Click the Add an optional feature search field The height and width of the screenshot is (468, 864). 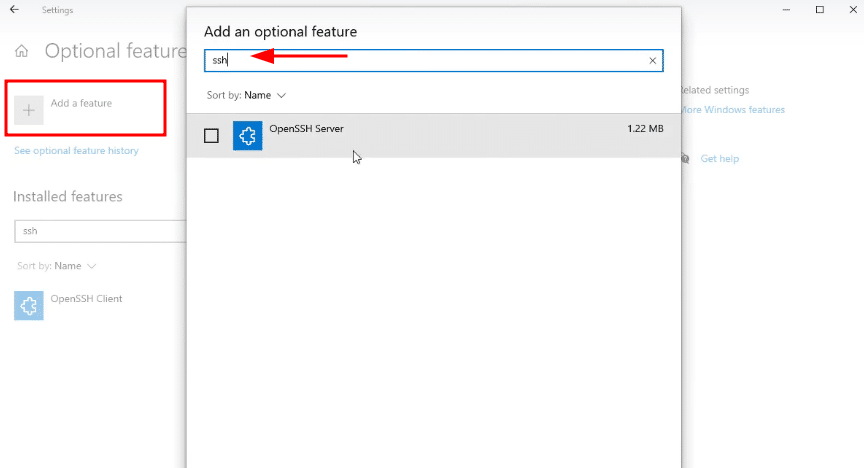tap(430, 61)
